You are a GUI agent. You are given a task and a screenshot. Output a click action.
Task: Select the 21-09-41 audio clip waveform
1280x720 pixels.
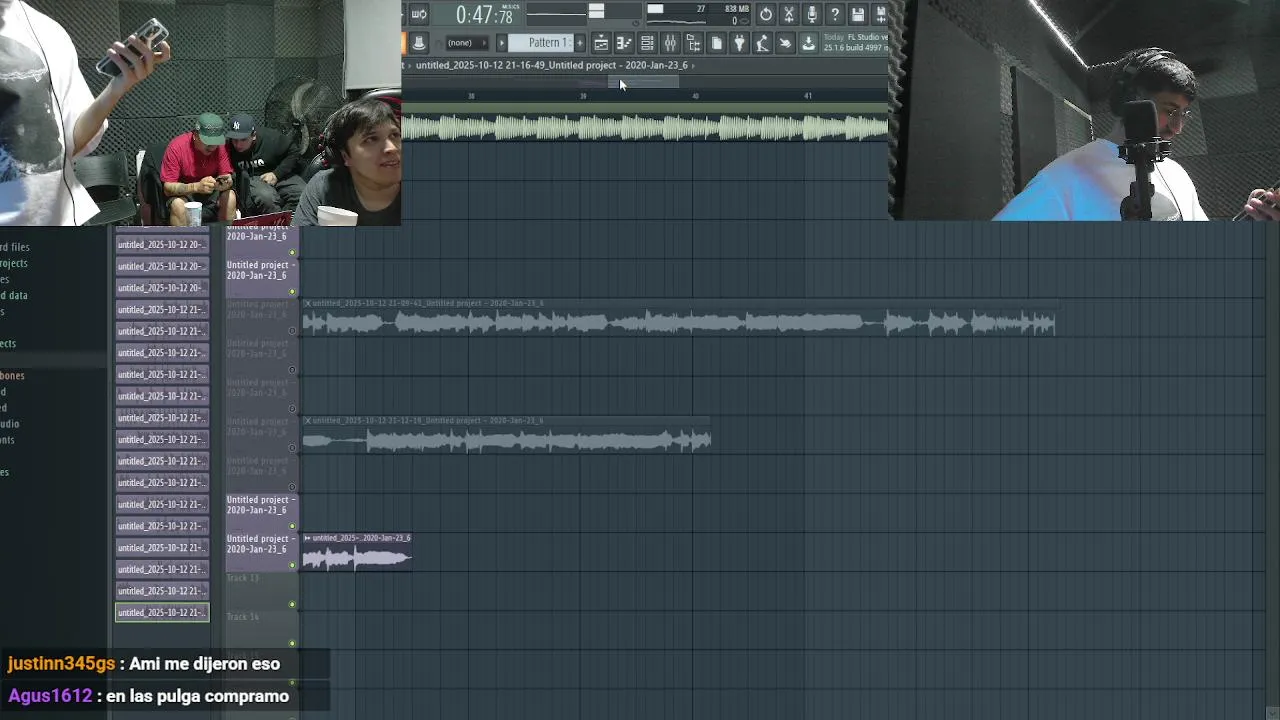coord(679,323)
